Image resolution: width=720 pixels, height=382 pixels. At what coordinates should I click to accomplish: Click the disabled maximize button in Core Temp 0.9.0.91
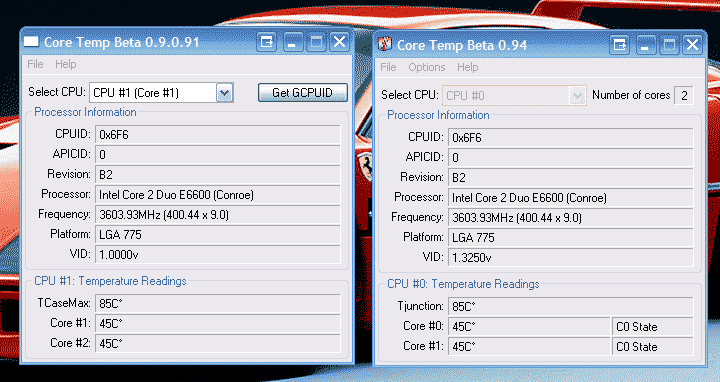pyautogui.click(x=316, y=42)
